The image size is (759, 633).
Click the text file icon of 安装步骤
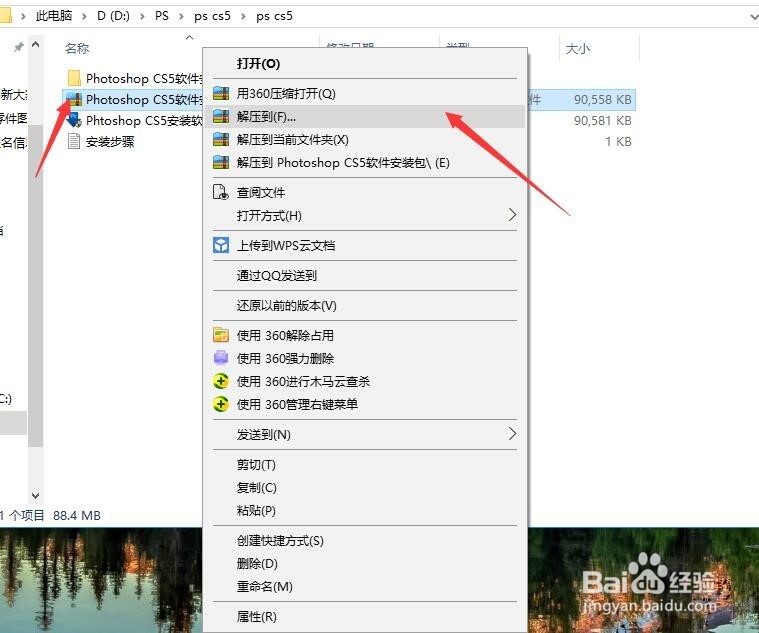(x=74, y=141)
